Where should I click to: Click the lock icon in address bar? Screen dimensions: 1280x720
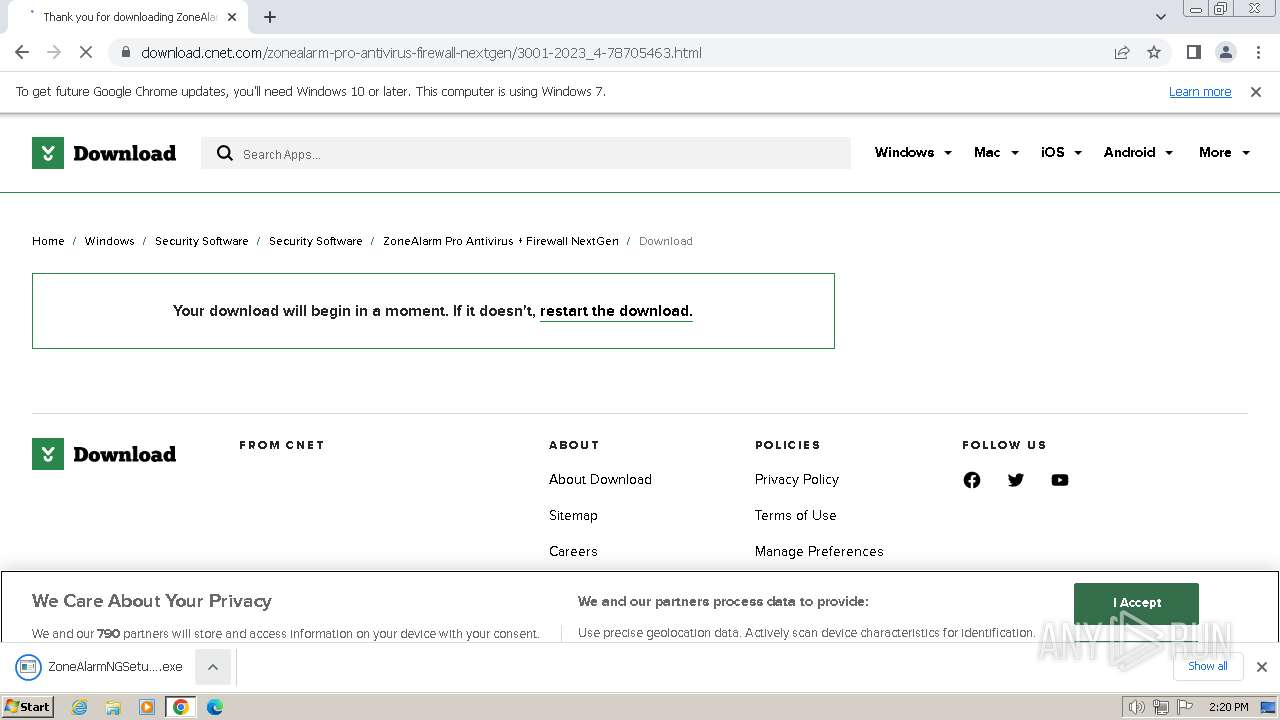pyautogui.click(x=125, y=52)
